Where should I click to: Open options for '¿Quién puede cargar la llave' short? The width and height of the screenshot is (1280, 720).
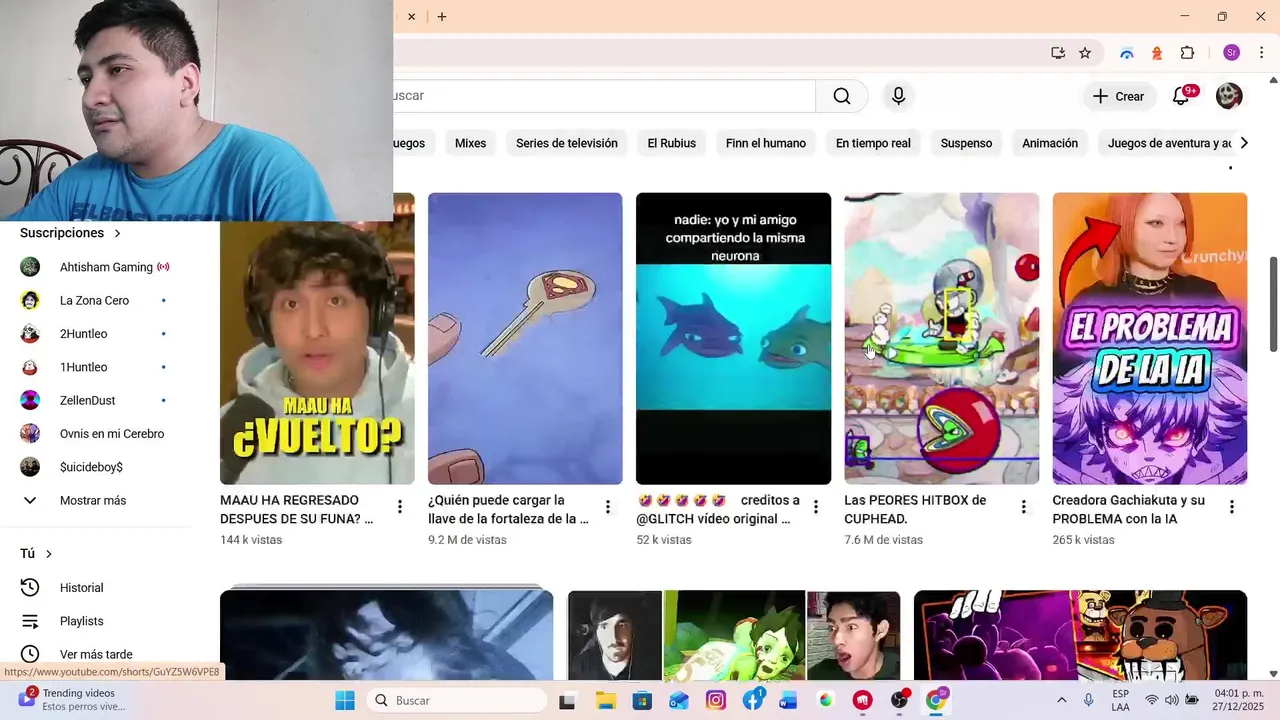pyautogui.click(x=608, y=507)
